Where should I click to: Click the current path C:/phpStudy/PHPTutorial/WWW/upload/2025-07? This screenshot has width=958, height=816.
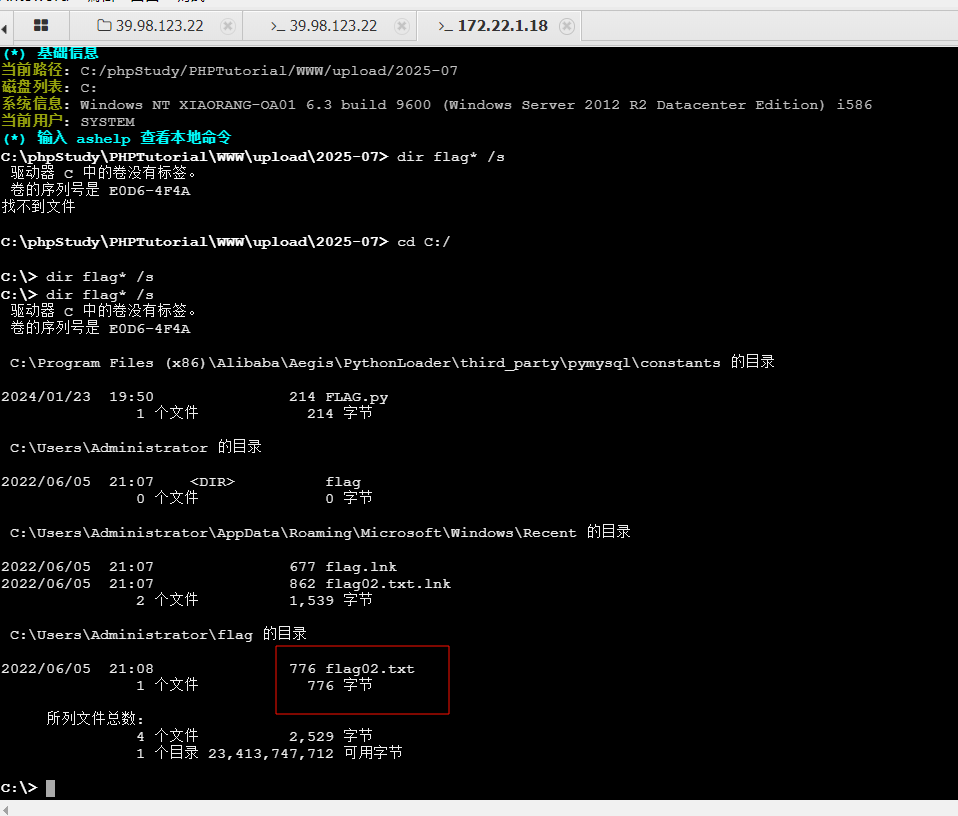pos(269,71)
